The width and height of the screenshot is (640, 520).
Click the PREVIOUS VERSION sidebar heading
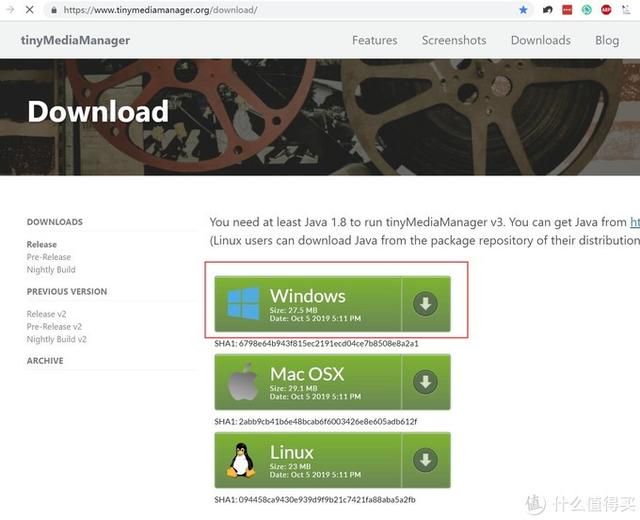click(x=67, y=291)
